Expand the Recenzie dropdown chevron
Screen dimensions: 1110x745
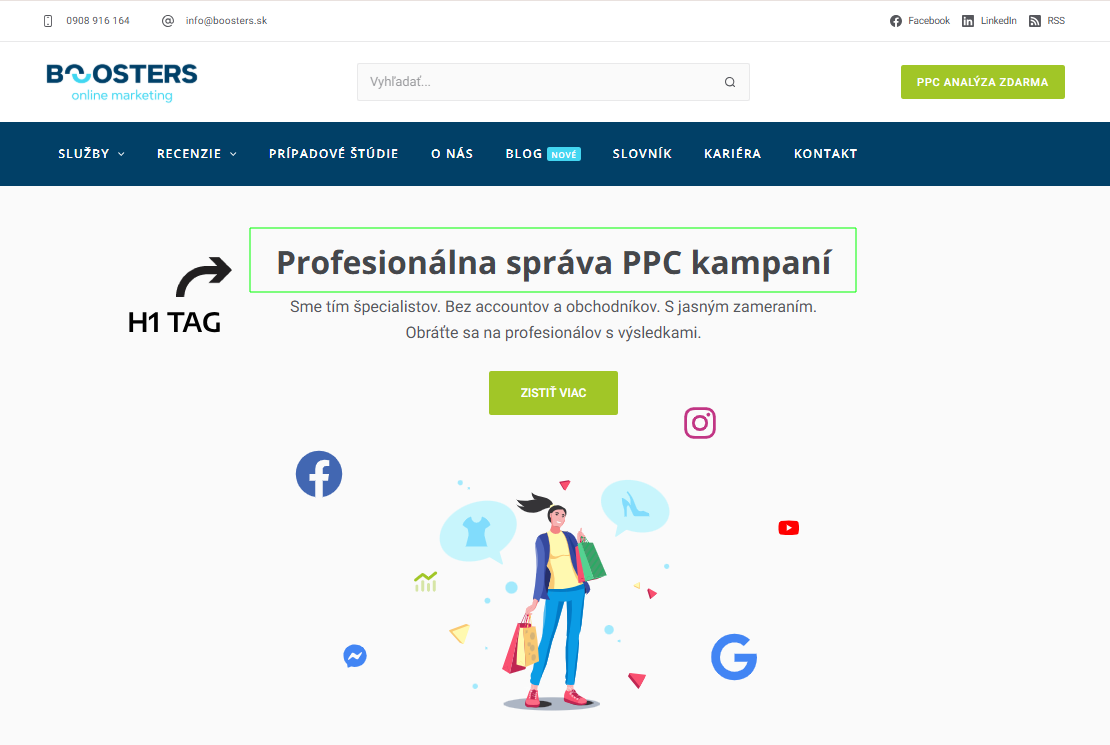point(233,154)
